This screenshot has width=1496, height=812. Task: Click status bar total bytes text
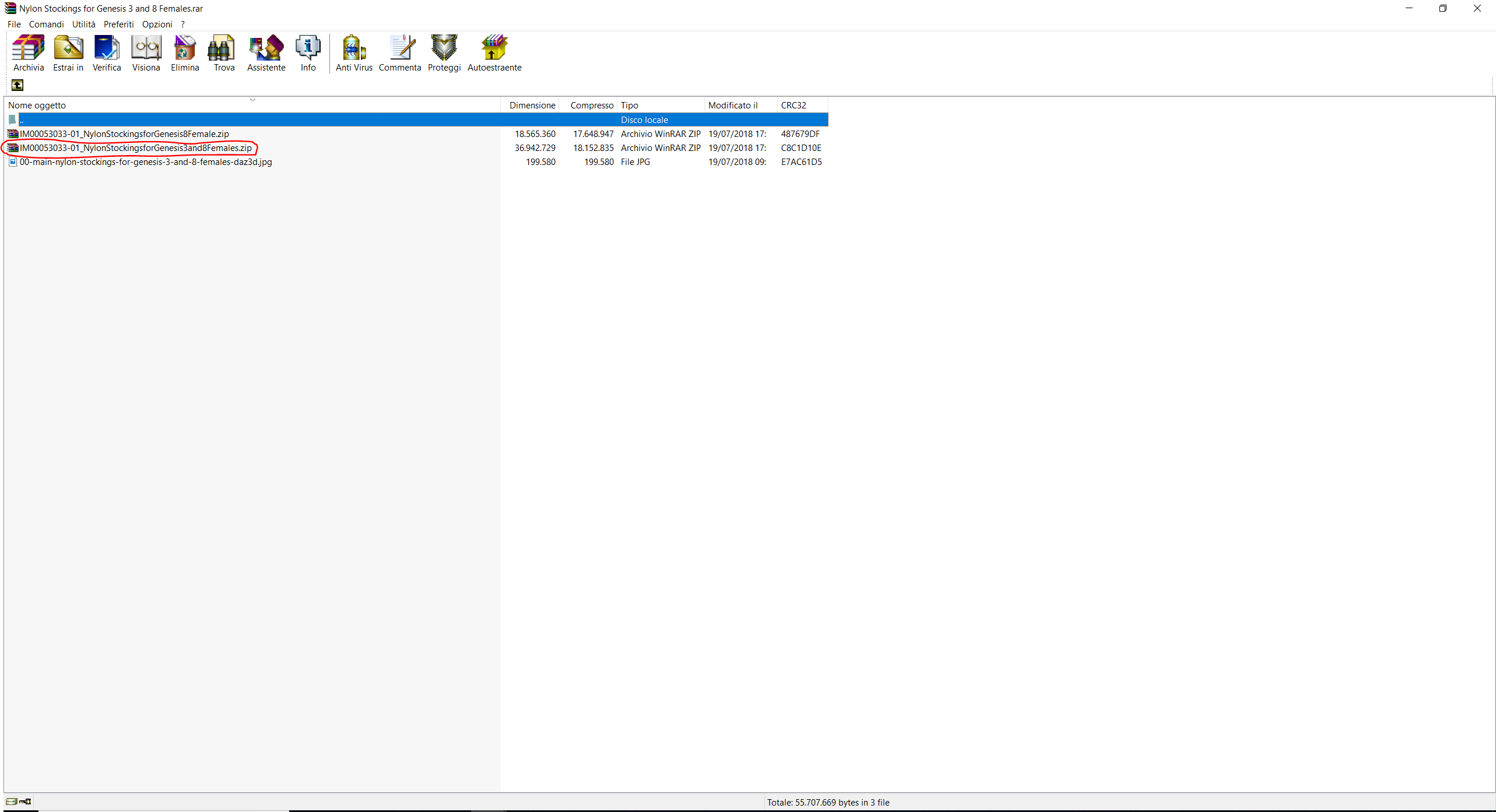click(x=828, y=802)
